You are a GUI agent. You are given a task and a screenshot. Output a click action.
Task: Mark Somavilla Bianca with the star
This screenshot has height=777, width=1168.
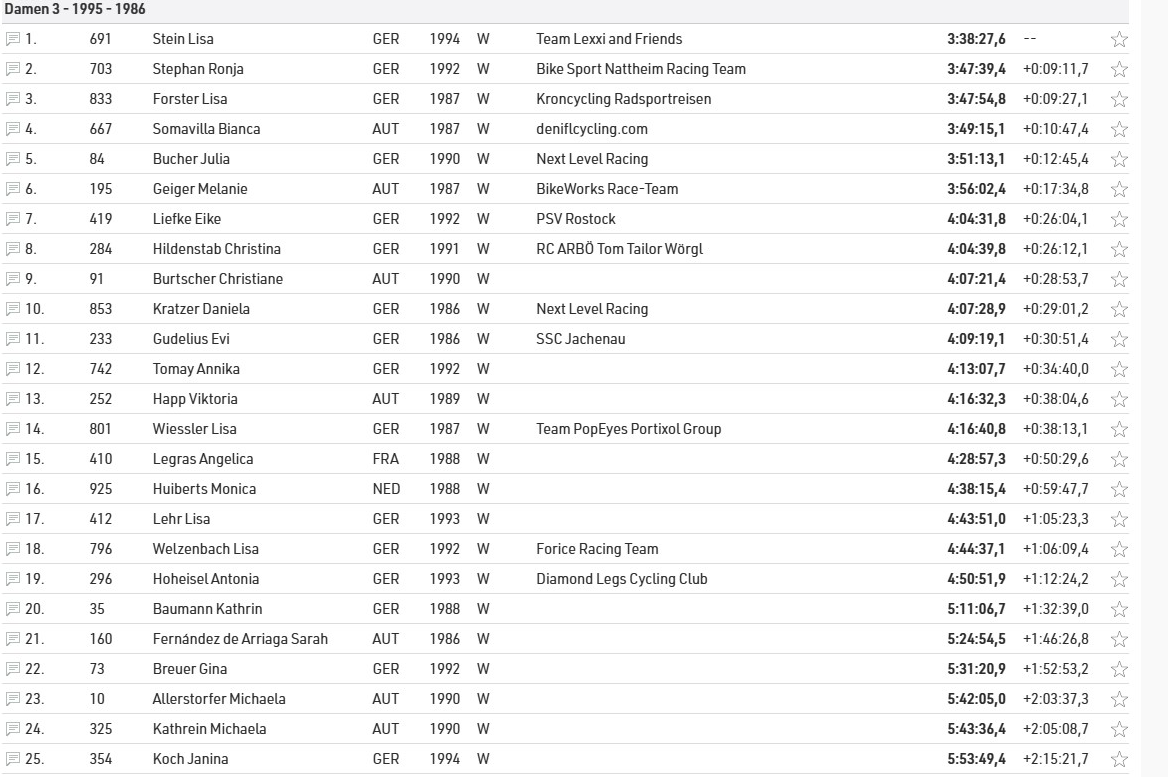tap(1119, 130)
